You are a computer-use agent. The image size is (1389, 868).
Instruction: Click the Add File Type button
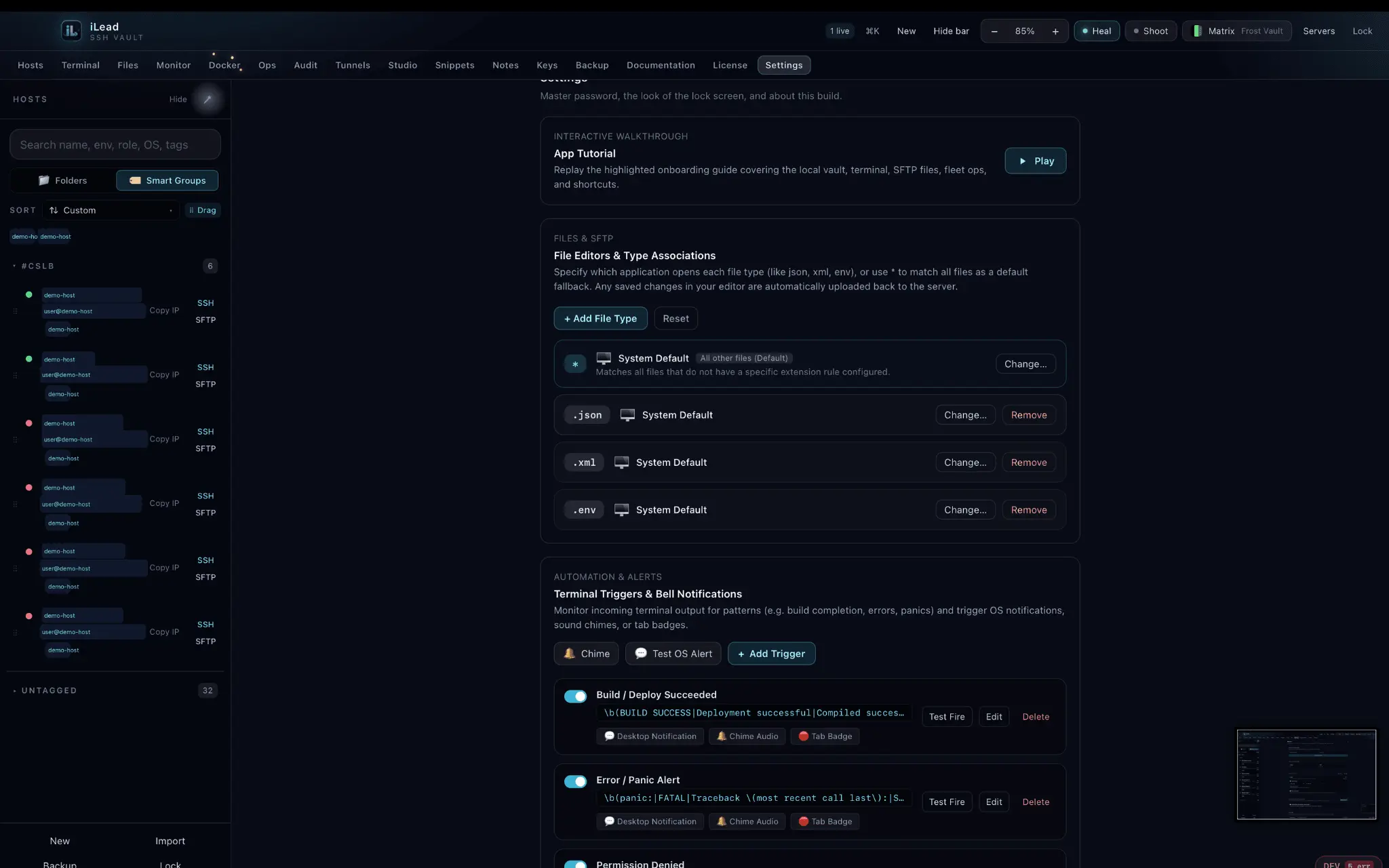[x=600, y=319]
